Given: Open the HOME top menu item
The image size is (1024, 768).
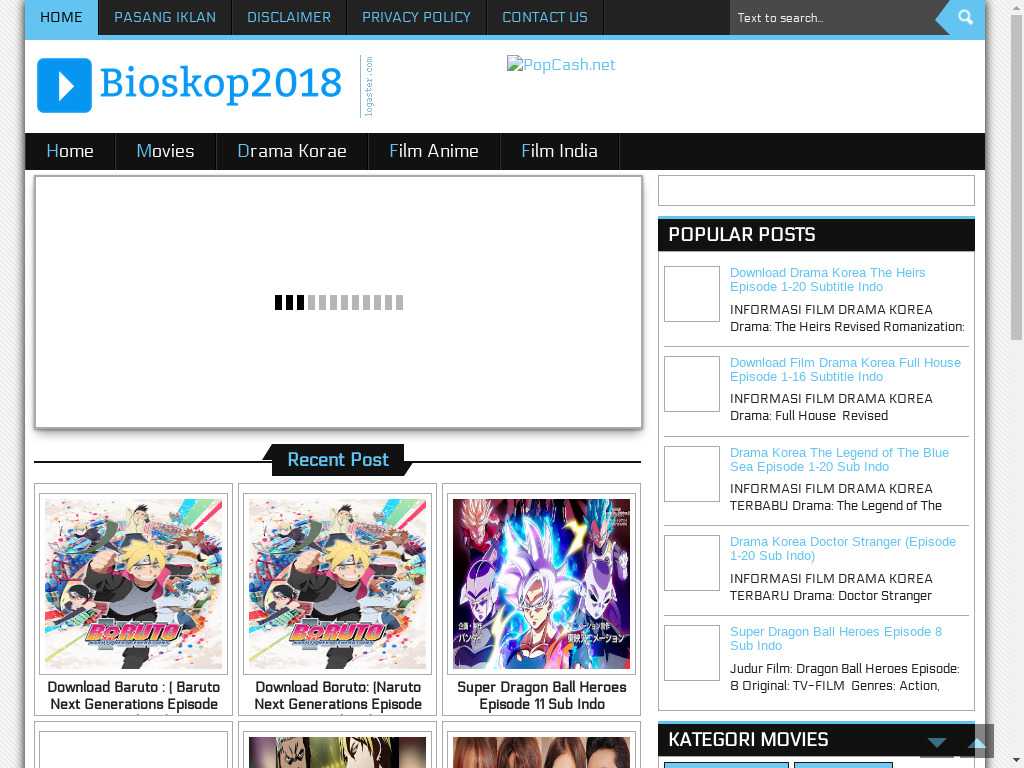Looking at the screenshot, I should pyautogui.click(x=61, y=18).
